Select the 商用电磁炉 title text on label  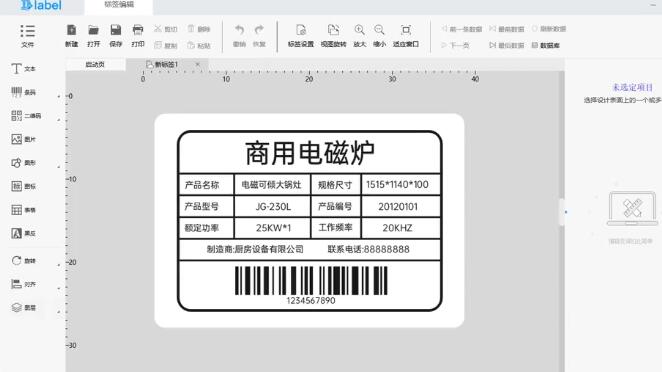(x=310, y=153)
